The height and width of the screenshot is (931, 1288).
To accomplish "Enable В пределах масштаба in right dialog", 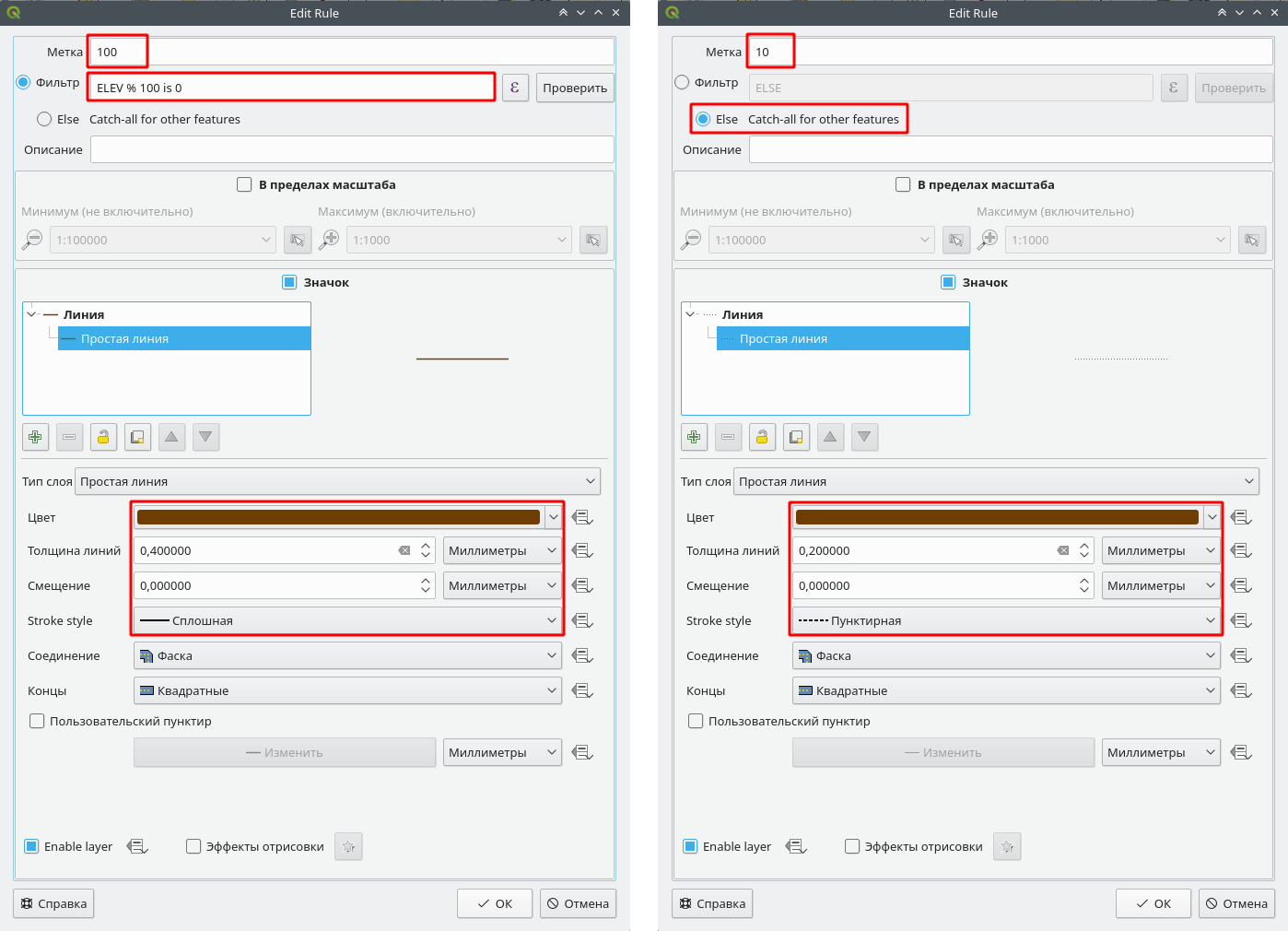I will (x=903, y=184).
